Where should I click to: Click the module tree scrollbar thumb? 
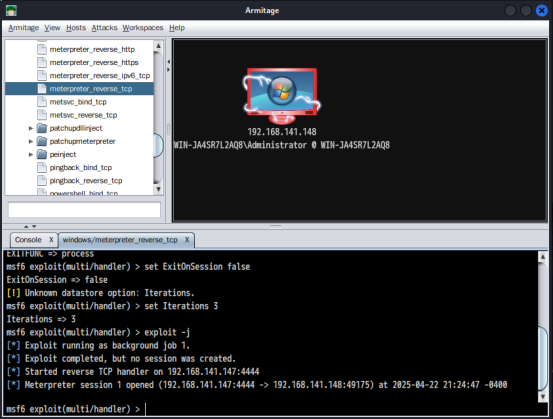[x=158, y=145]
